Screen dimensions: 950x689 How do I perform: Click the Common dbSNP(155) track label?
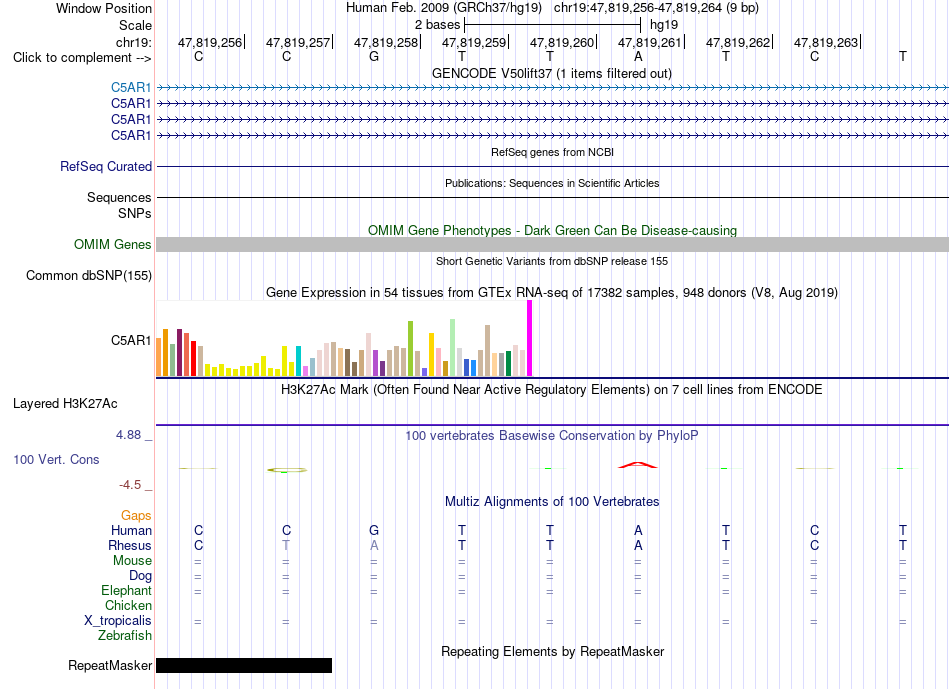(89, 275)
